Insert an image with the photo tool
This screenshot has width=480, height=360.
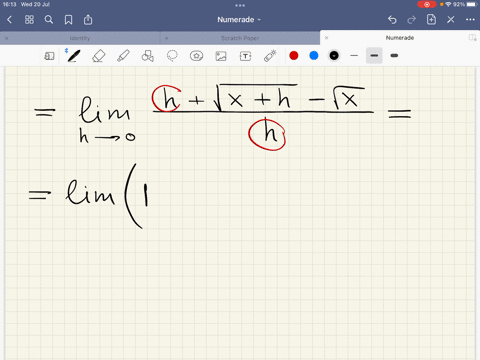click(221, 56)
